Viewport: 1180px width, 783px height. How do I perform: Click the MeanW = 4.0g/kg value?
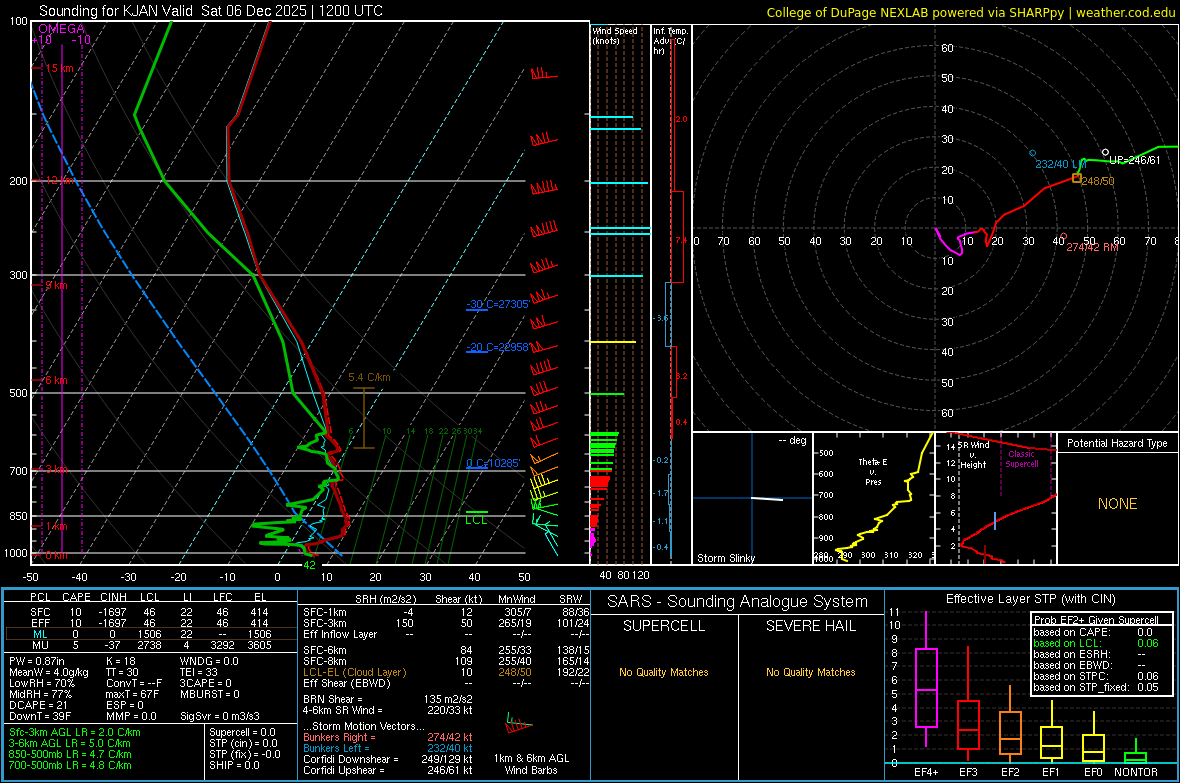49,672
